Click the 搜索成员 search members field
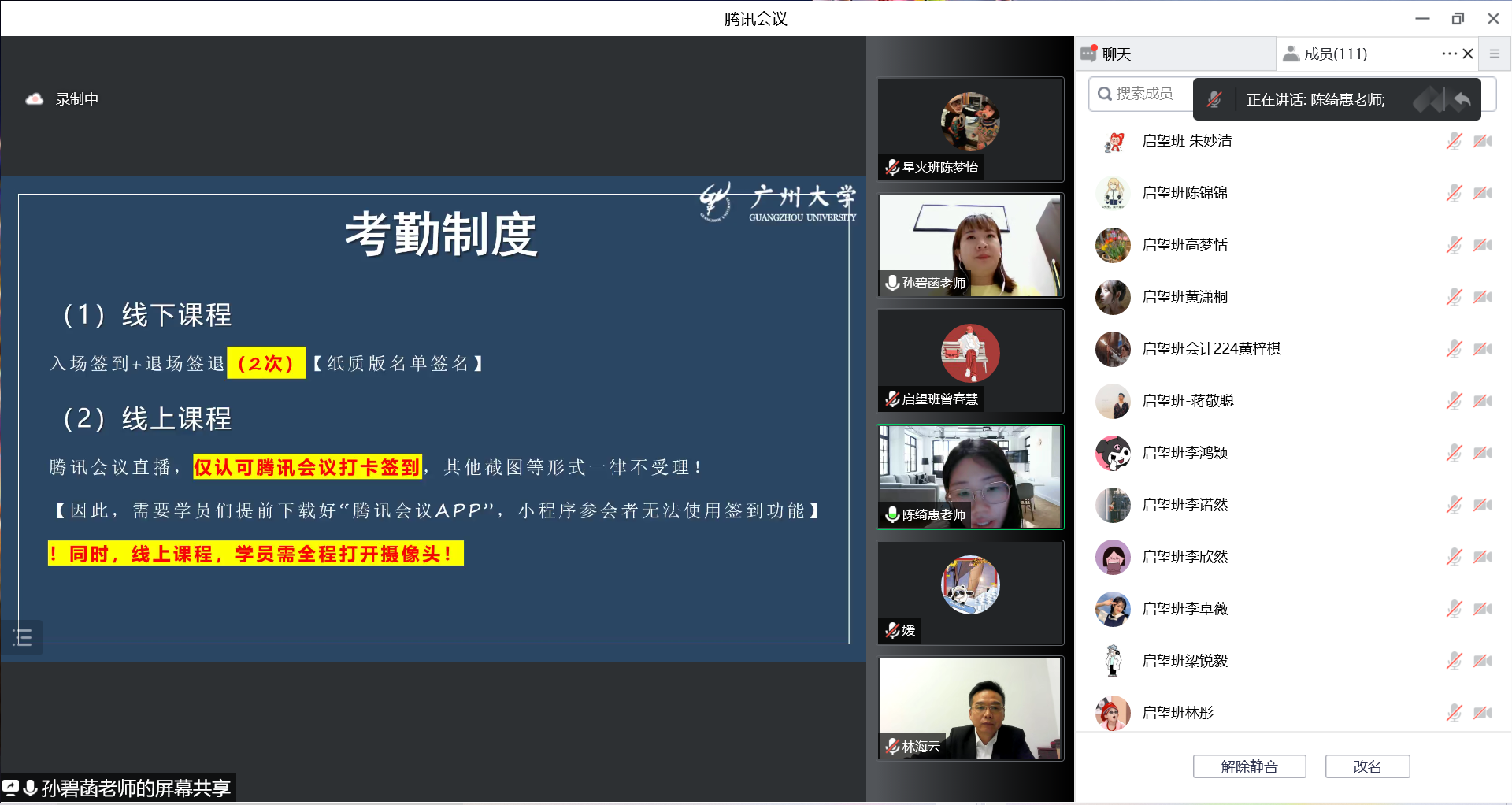Image resolution: width=1512 pixels, height=805 pixels. tap(1143, 94)
